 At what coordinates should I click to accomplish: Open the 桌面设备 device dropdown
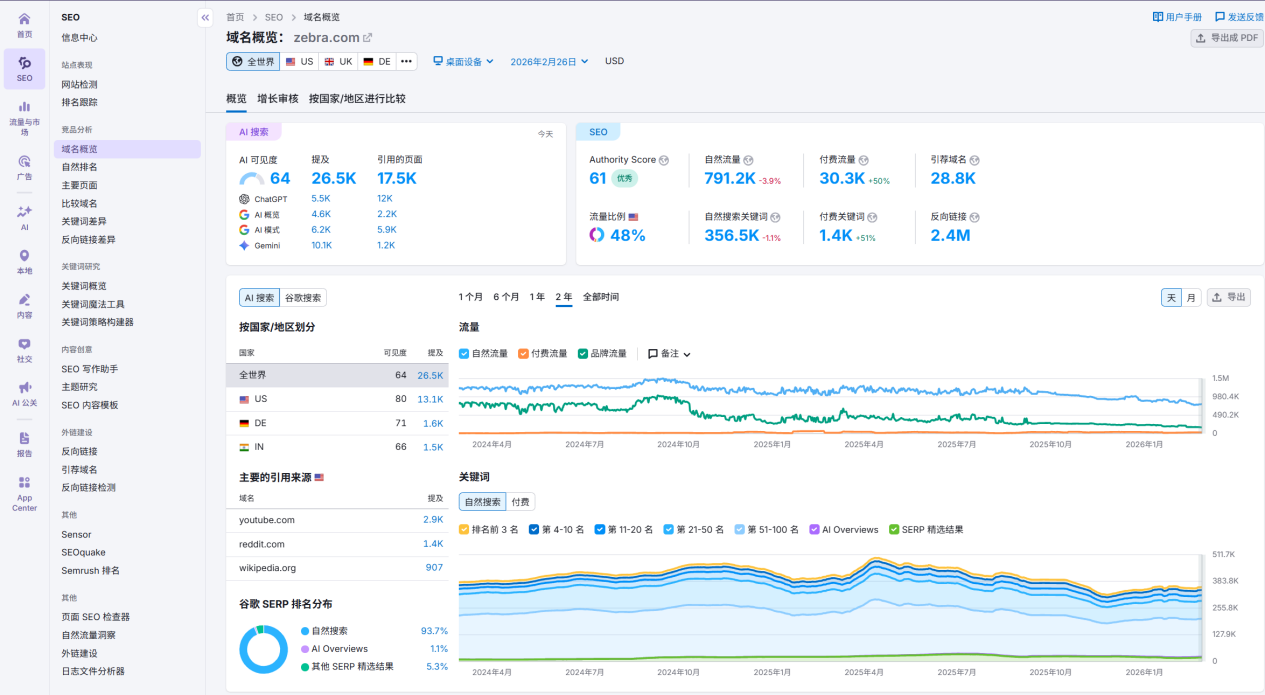click(463, 61)
